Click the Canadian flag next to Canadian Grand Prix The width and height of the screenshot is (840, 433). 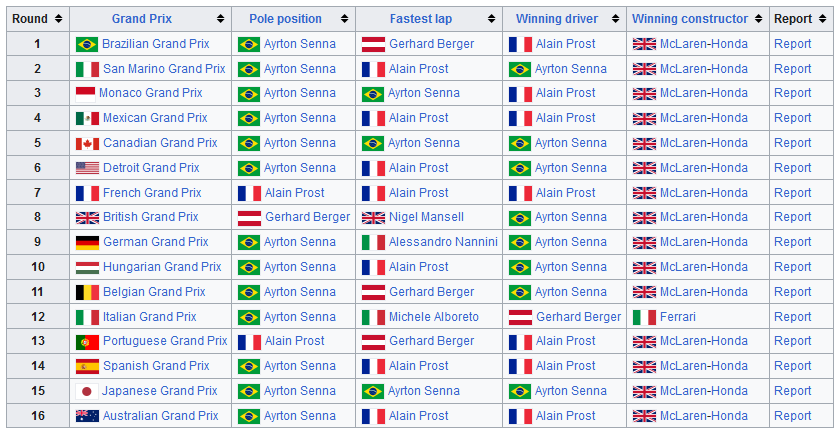pos(86,143)
